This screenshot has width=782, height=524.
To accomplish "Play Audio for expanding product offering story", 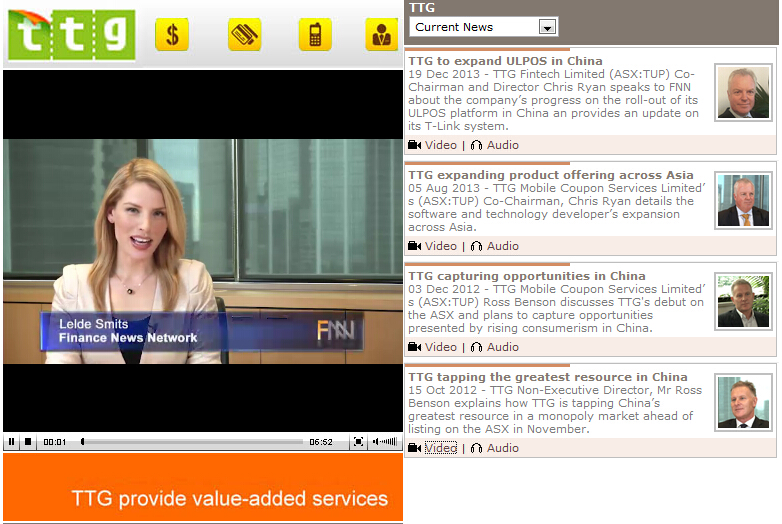I will pos(503,246).
